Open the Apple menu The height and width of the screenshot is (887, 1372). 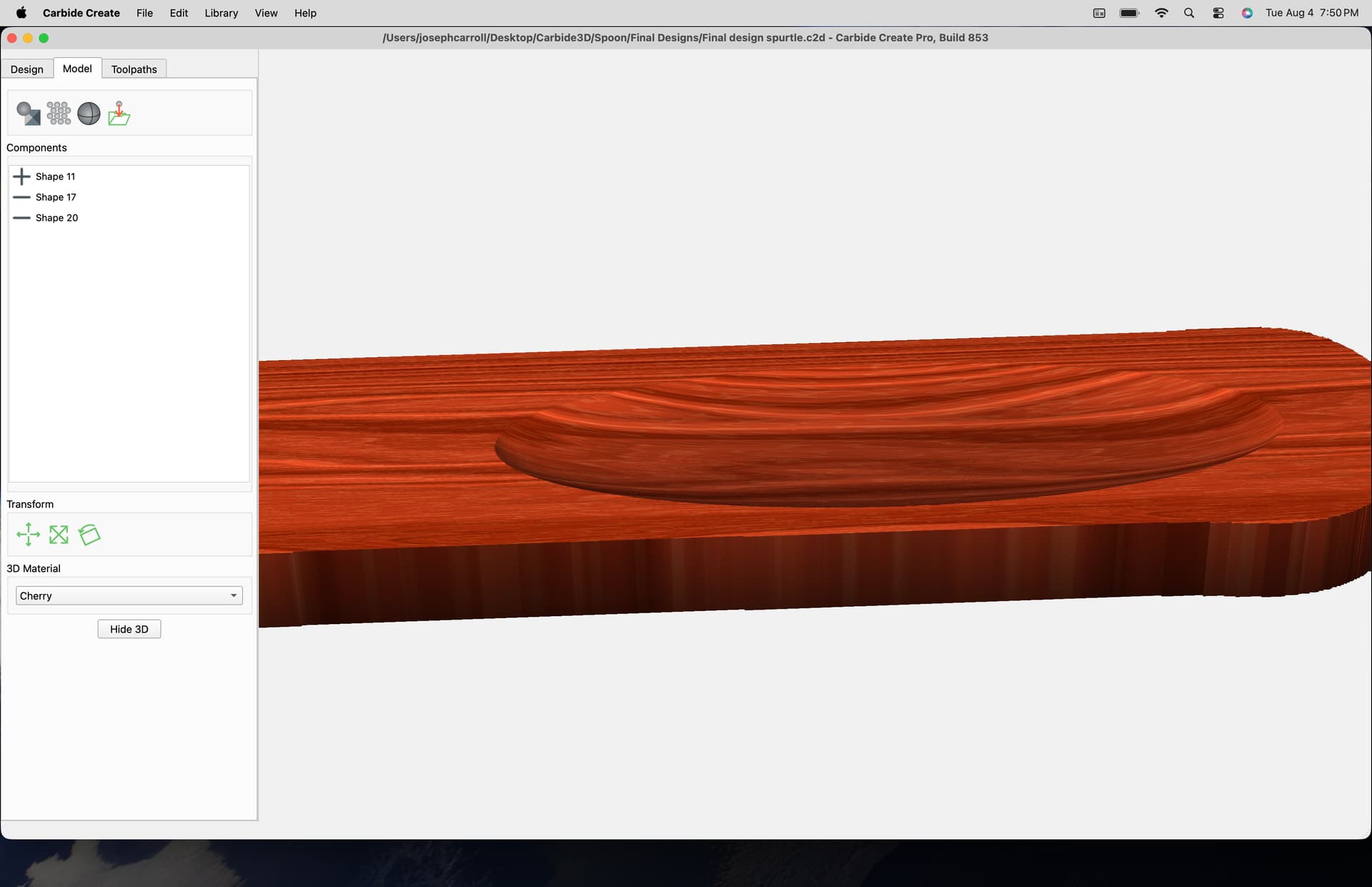21,13
